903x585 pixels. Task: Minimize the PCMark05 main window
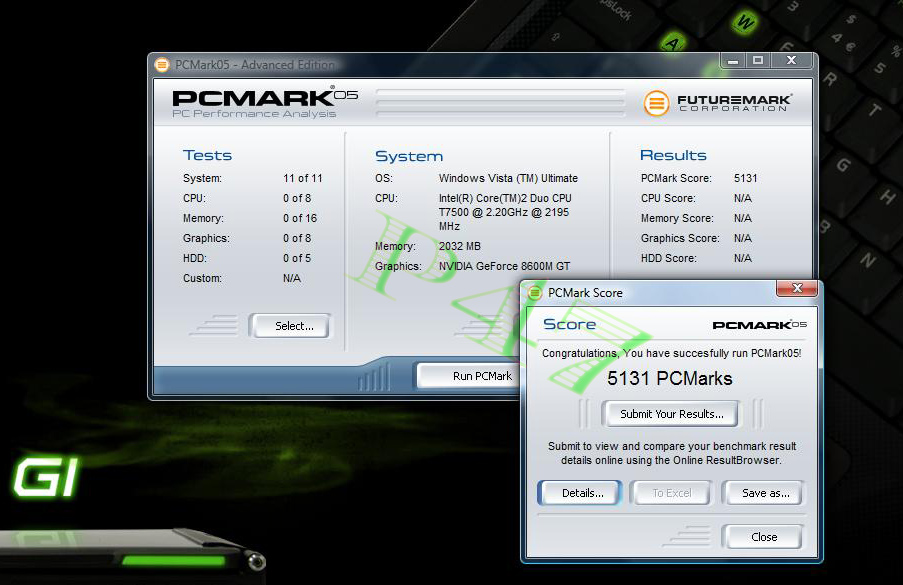733,60
